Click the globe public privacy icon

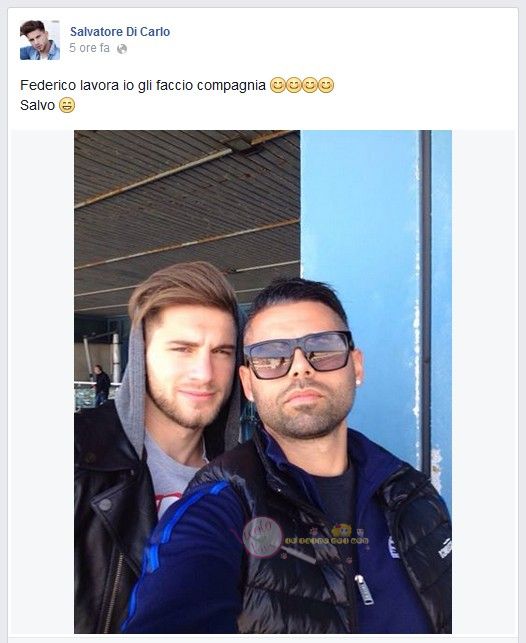[122, 49]
